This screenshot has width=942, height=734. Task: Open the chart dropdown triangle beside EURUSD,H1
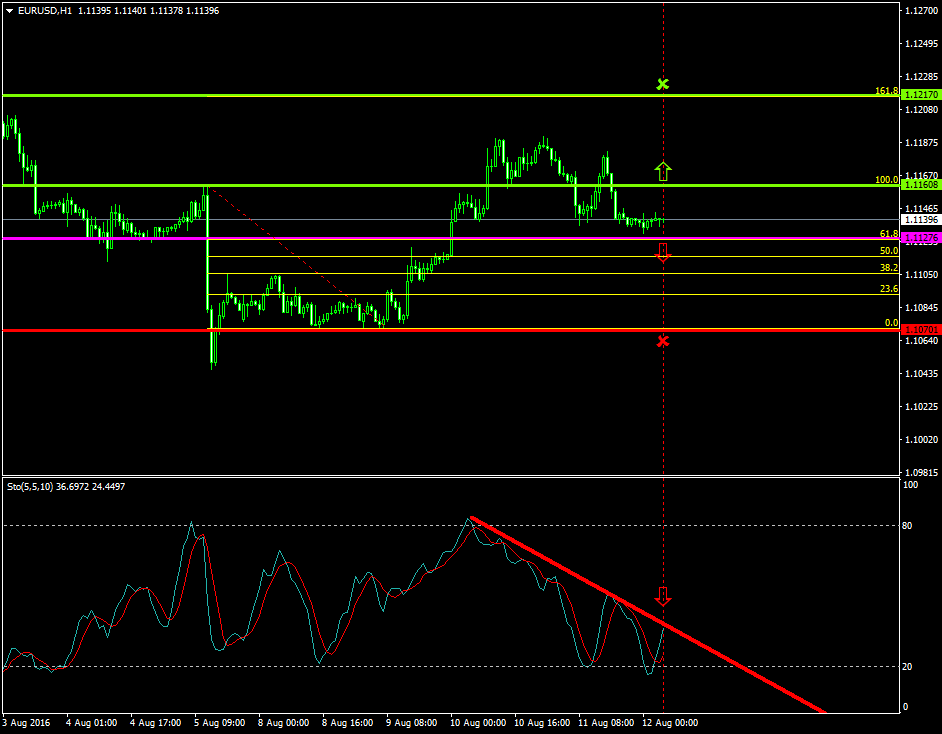point(9,10)
